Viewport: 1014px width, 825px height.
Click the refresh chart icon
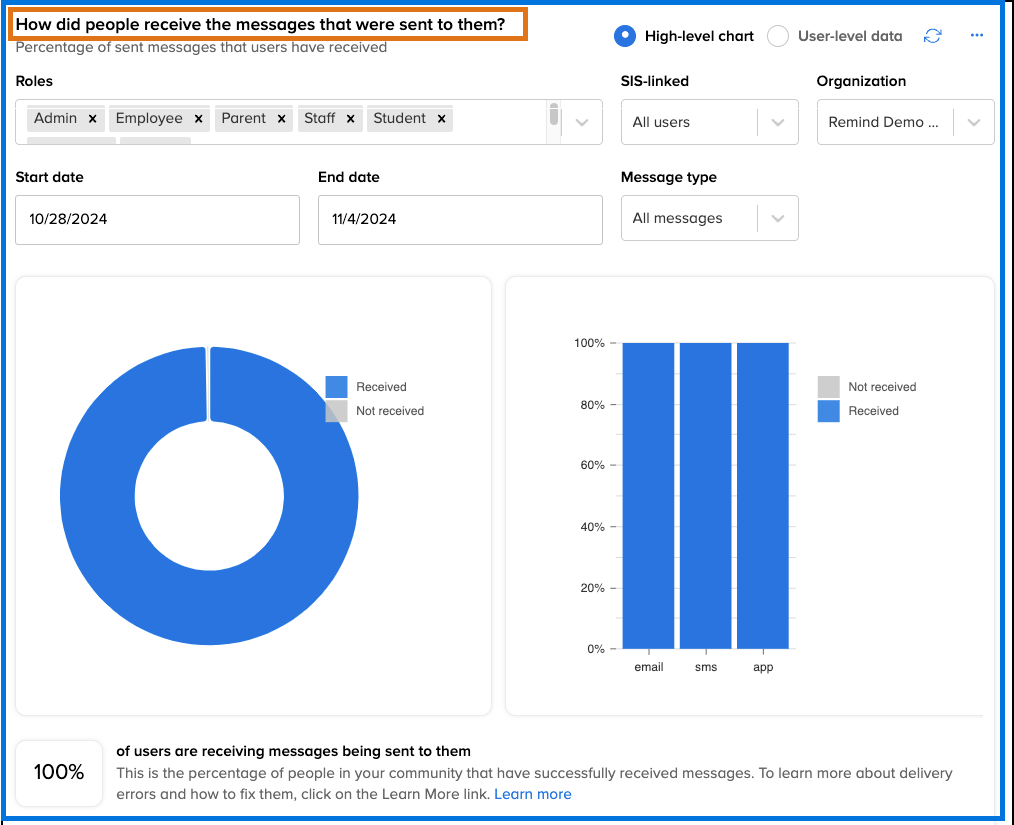point(932,36)
